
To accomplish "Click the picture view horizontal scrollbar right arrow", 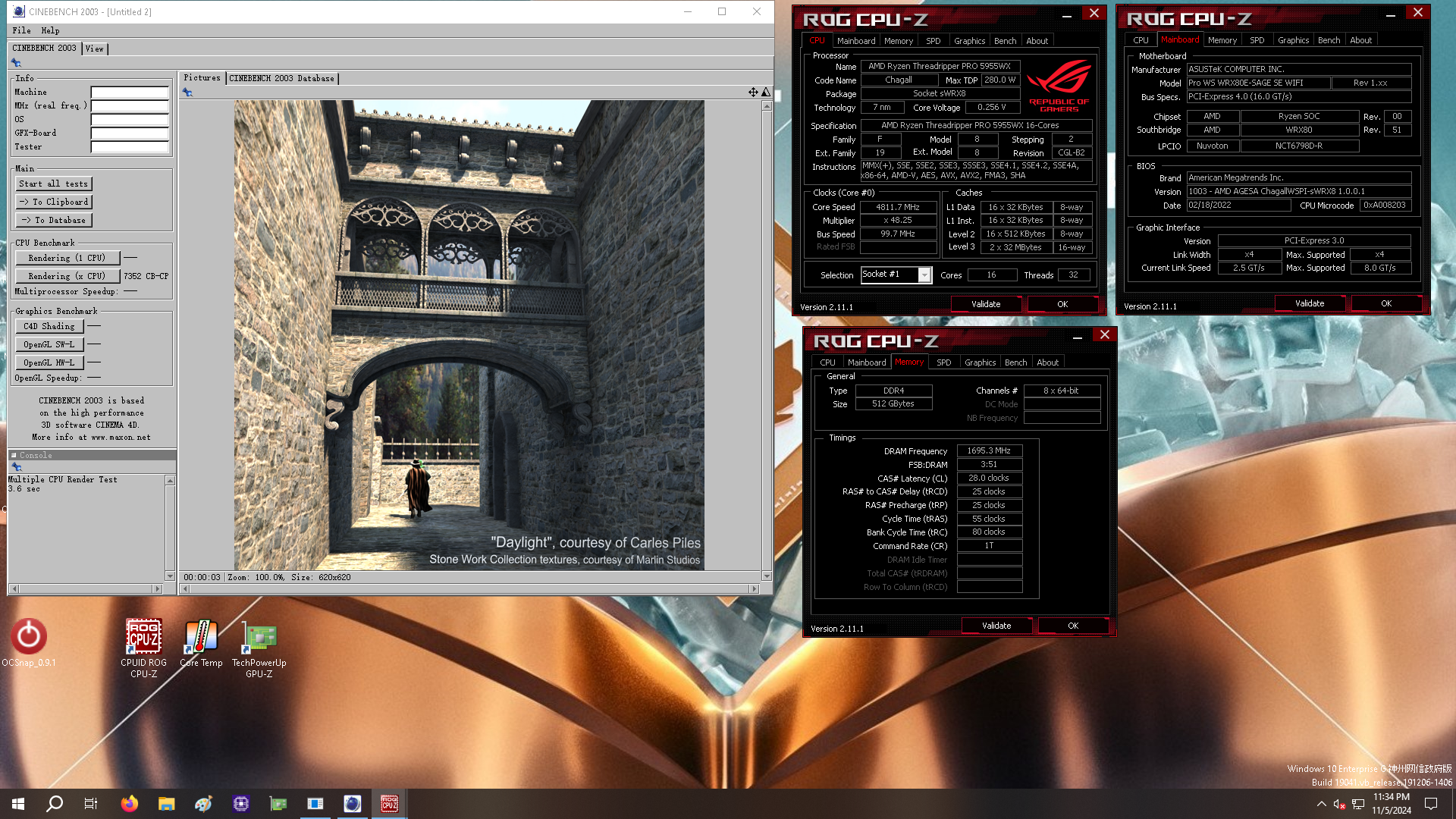I will (x=754, y=588).
